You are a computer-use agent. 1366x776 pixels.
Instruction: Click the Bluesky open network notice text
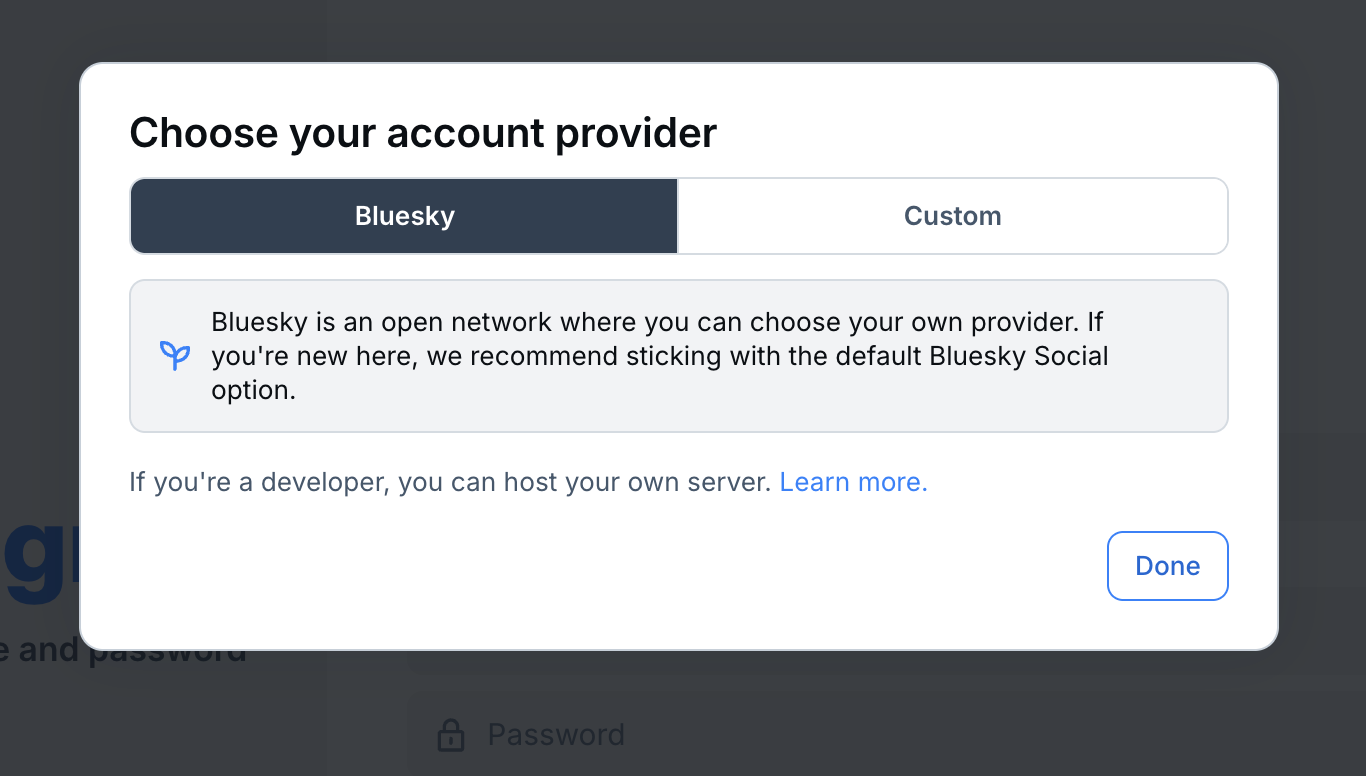pos(660,356)
